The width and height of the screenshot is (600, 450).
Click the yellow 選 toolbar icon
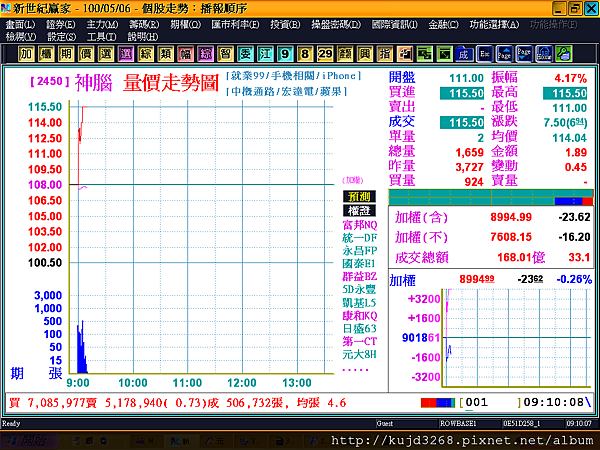[106, 54]
